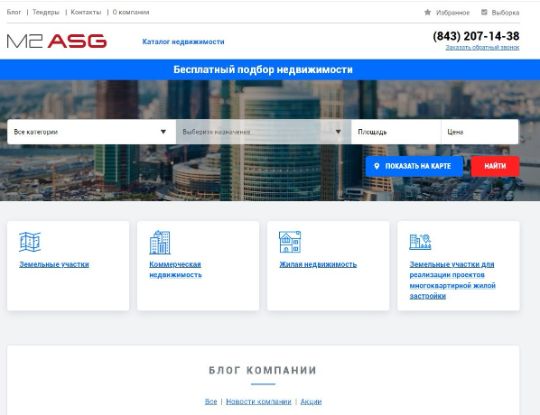540x415 pixels.
Task: Click the multi-apartment development plots icon
Action: 420,242
